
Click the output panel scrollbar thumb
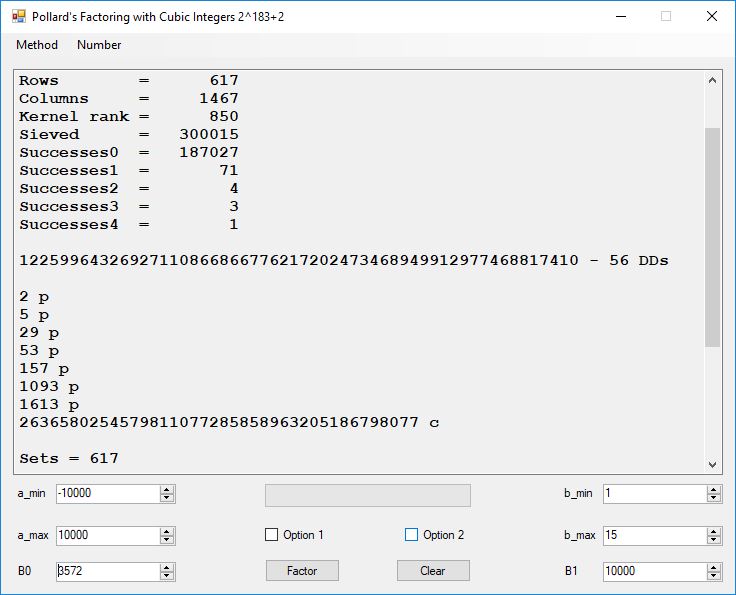(x=712, y=236)
